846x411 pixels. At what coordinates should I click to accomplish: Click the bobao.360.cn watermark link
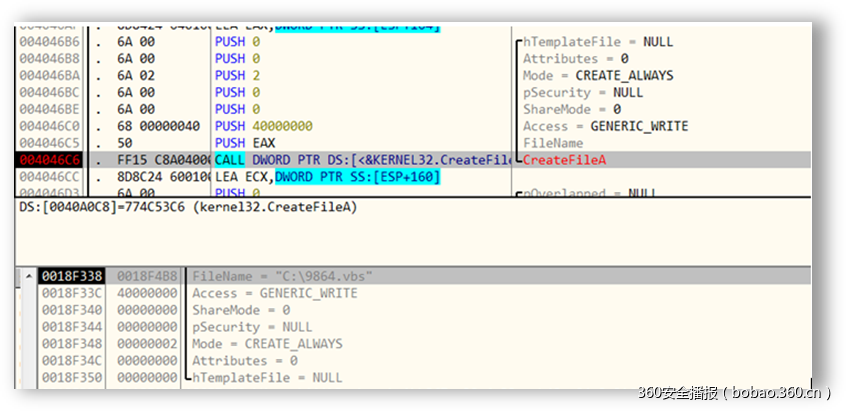pyautogui.click(x=740, y=392)
